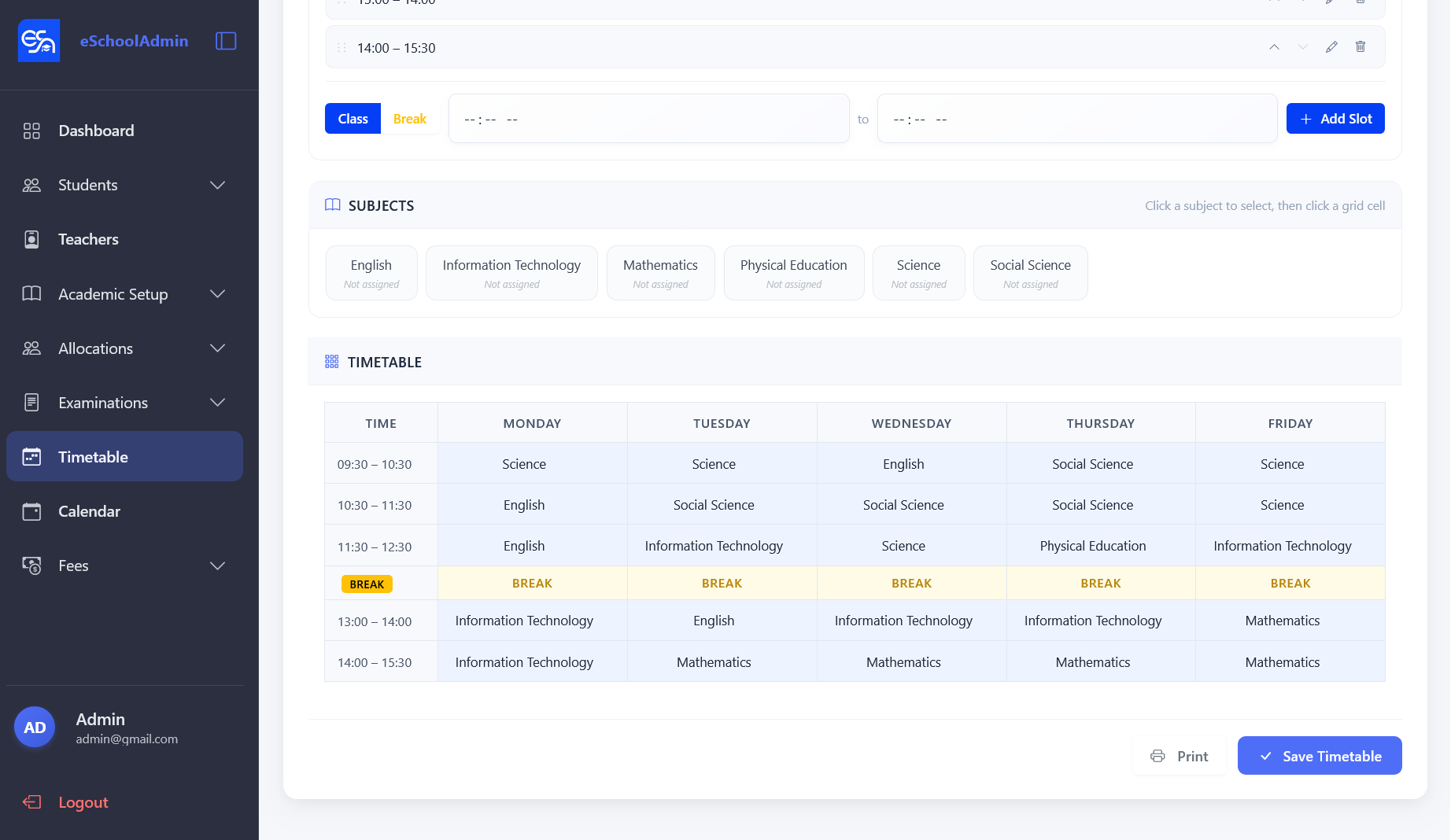Delete the 14:00 – 15:30 slot
Image resolution: width=1451 pixels, height=840 pixels.
pos(1361,47)
